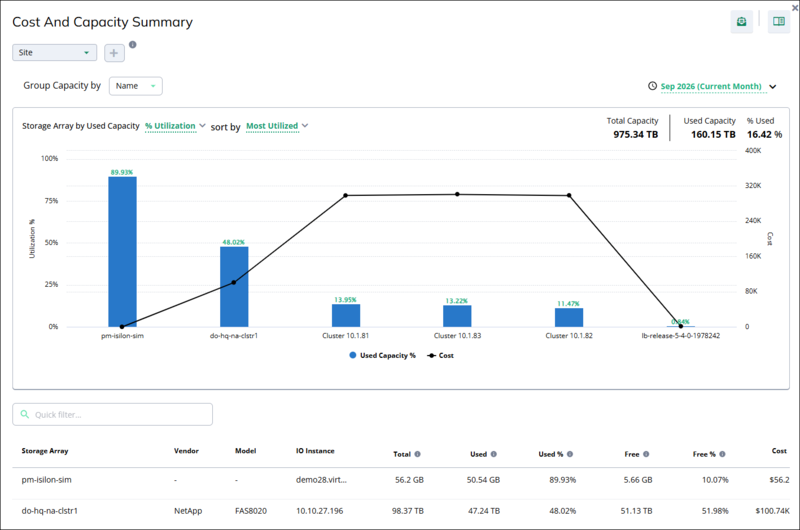This screenshot has width=800, height=530.
Task: Click the 16.42 % used value
Action: point(764,135)
